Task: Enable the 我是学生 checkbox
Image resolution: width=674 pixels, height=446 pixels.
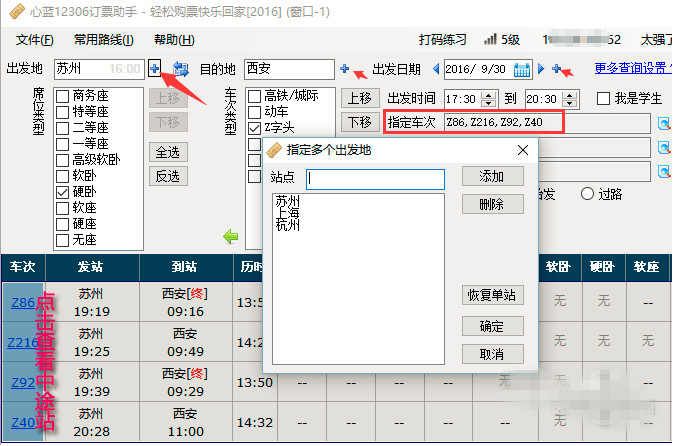Action: (603, 99)
